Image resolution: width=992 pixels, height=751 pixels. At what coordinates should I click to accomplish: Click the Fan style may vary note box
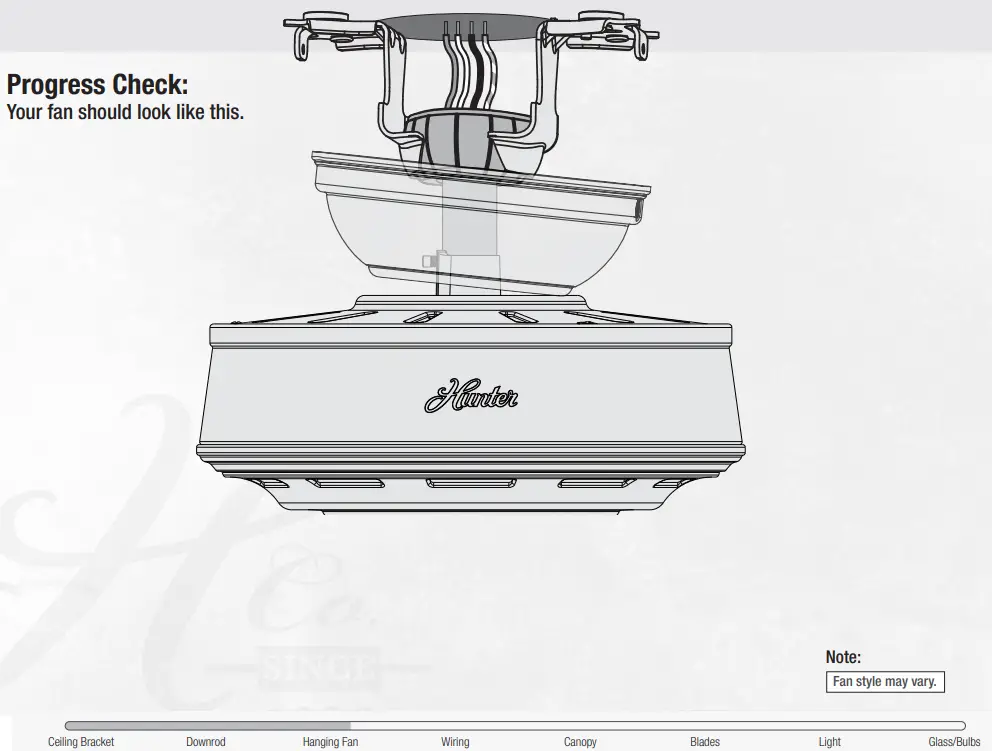[884, 680]
